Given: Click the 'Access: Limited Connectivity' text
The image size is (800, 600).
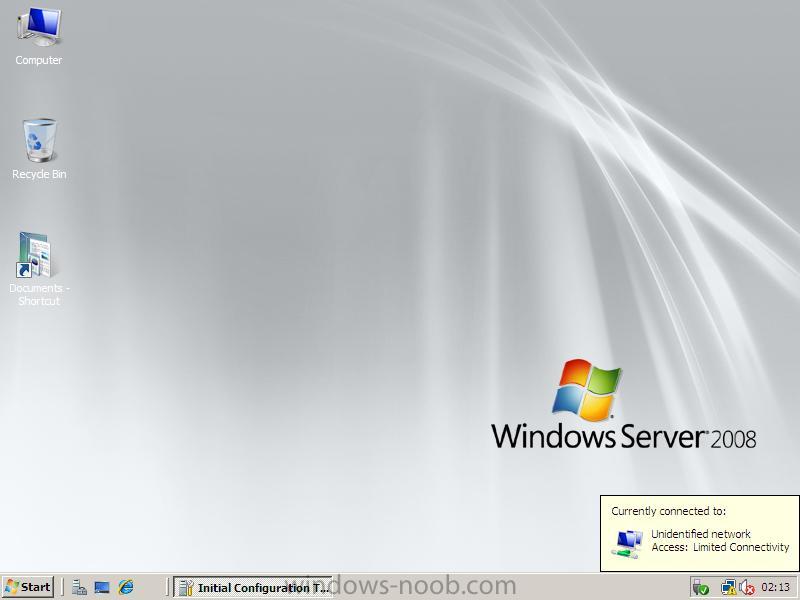Looking at the screenshot, I should 720,547.
